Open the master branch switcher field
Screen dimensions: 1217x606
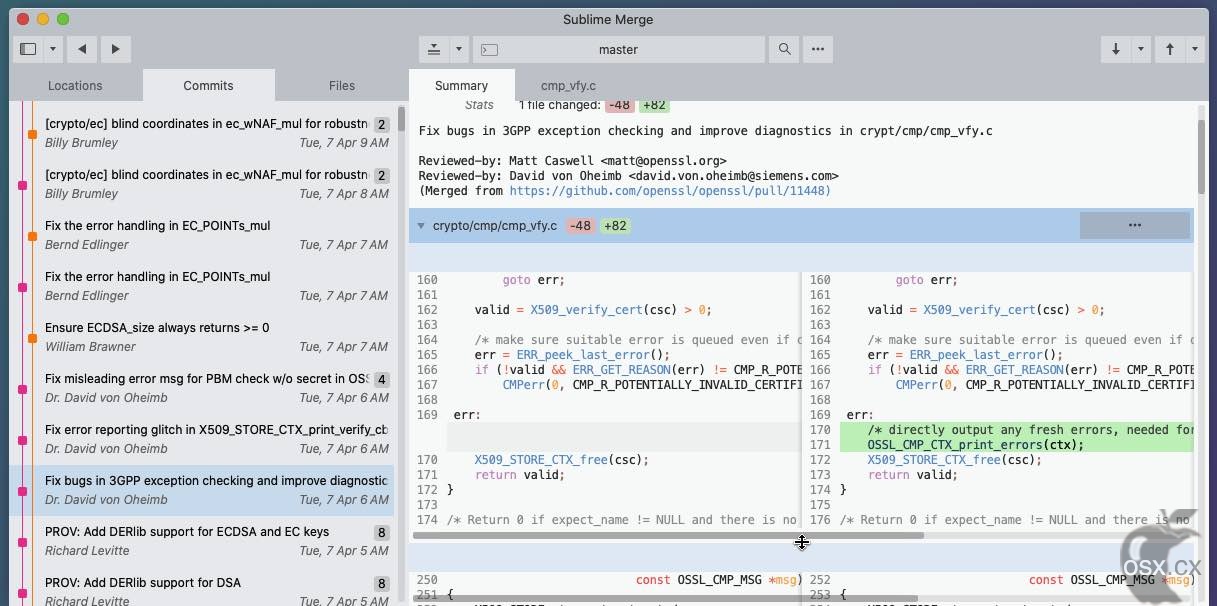pos(618,49)
